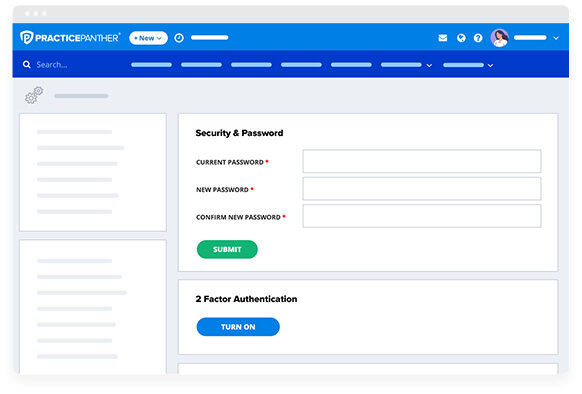
Task: Open the mail envelope icon
Action: 442,38
